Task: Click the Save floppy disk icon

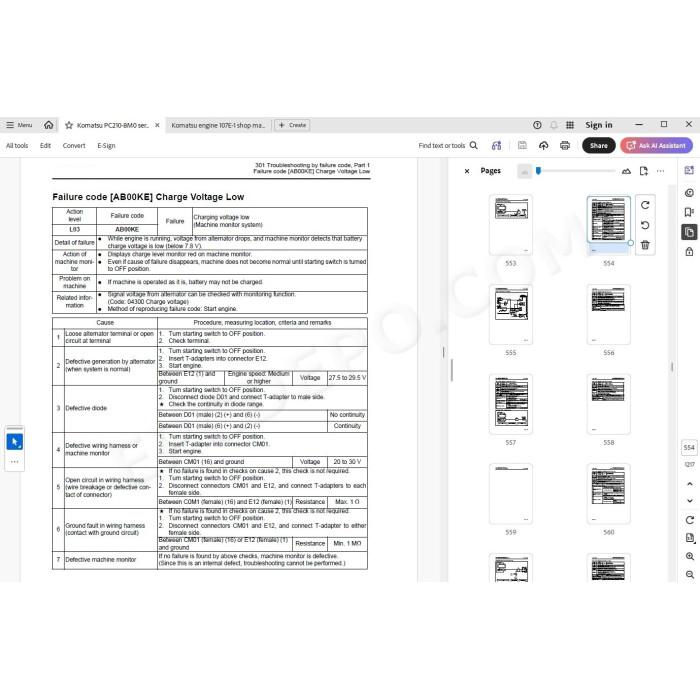Action: (x=522, y=146)
